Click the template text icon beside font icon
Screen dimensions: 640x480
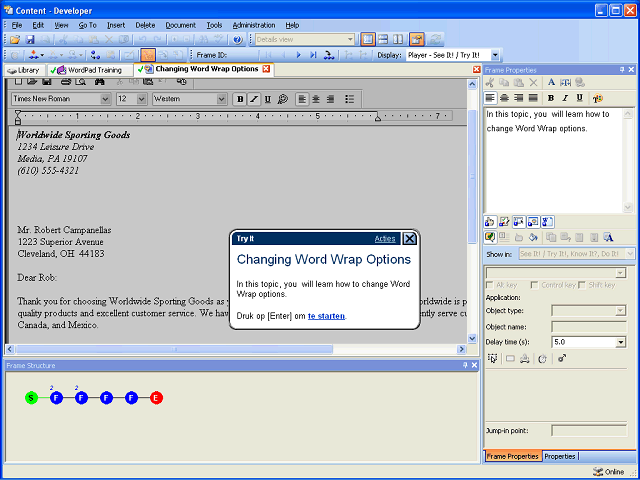pos(565,82)
